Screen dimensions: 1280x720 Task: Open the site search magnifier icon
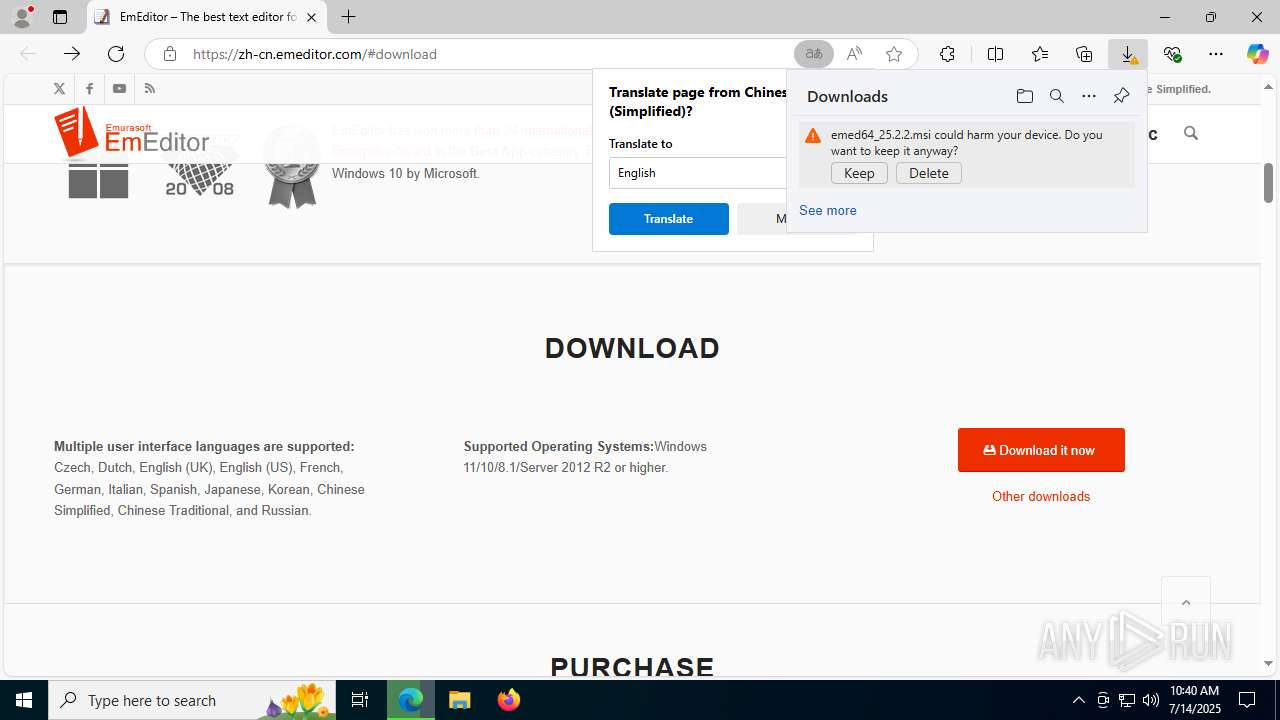point(1190,133)
